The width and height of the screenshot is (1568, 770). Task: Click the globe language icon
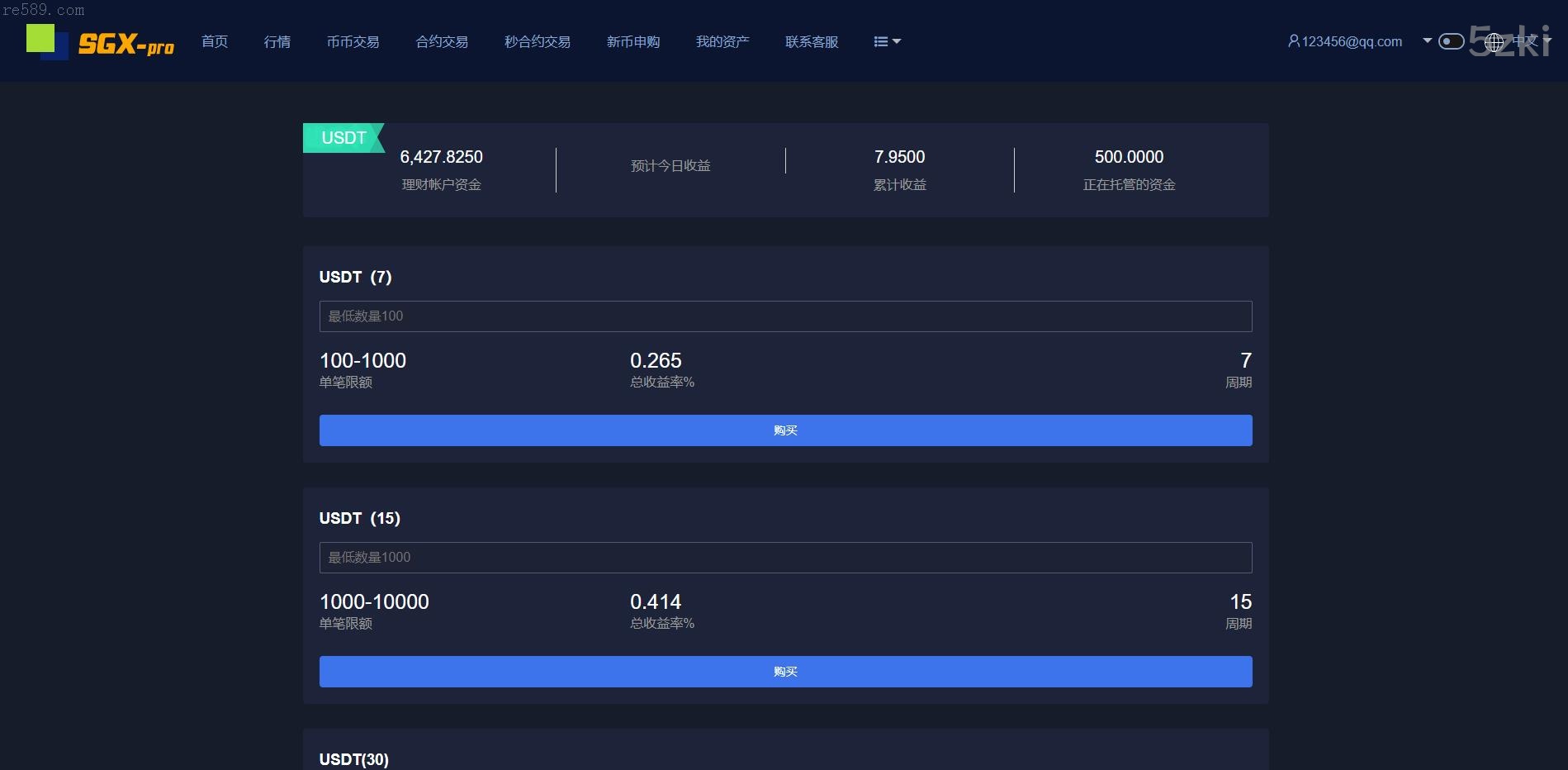(x=1495, y=41)
